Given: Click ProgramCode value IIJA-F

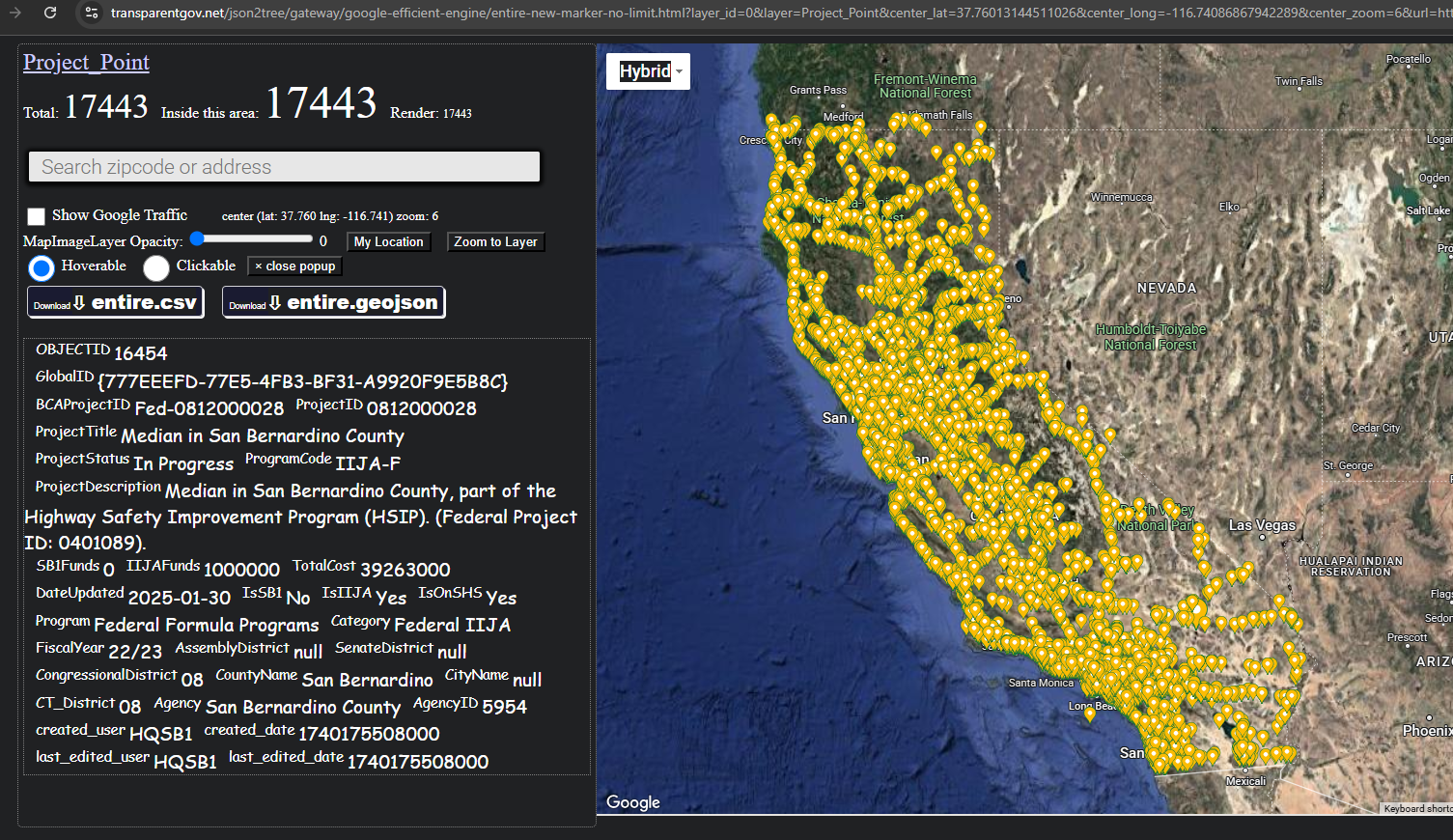Looking at the screenshot, I should (x=368, y=463).
